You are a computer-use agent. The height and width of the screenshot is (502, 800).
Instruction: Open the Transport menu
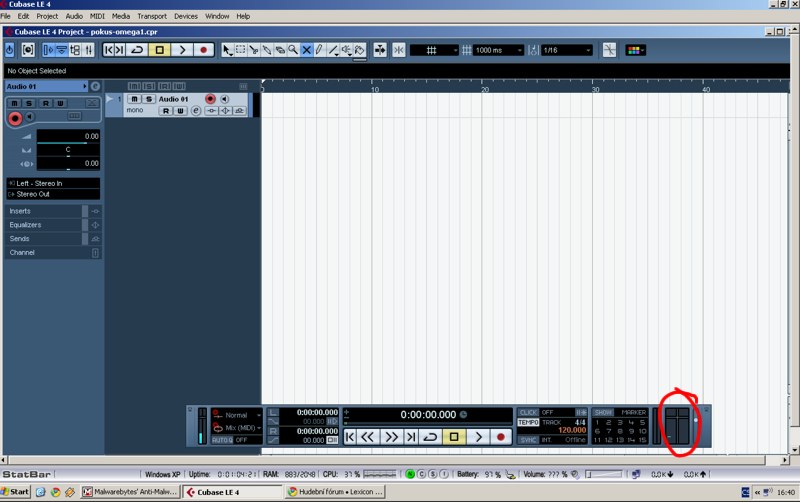(x=152, y=17)
